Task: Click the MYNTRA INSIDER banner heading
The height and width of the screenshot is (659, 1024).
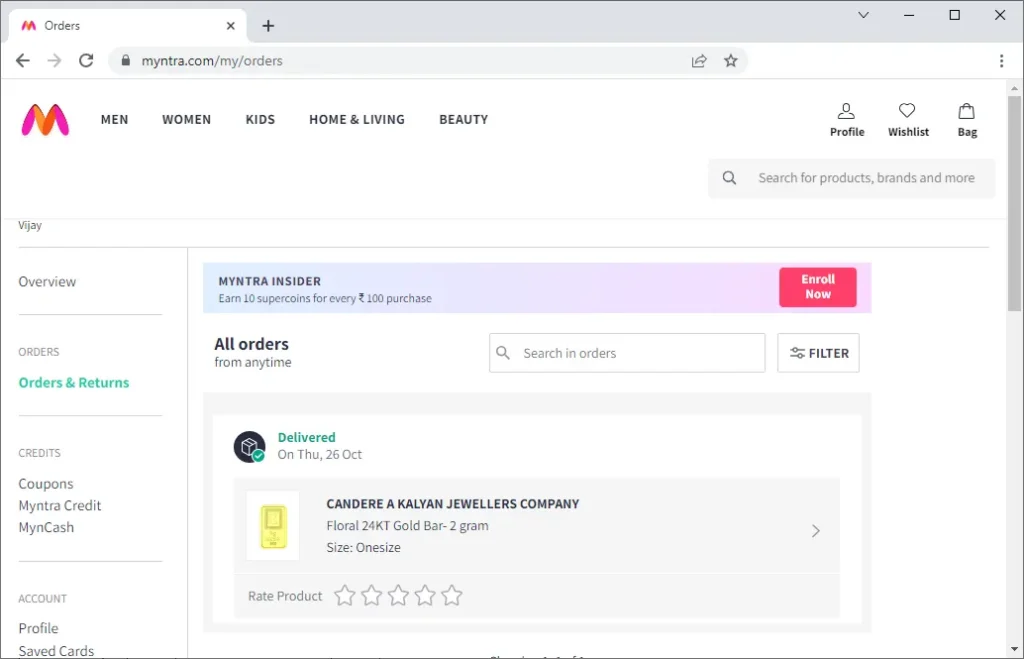Action: click(x=270, y=281)
